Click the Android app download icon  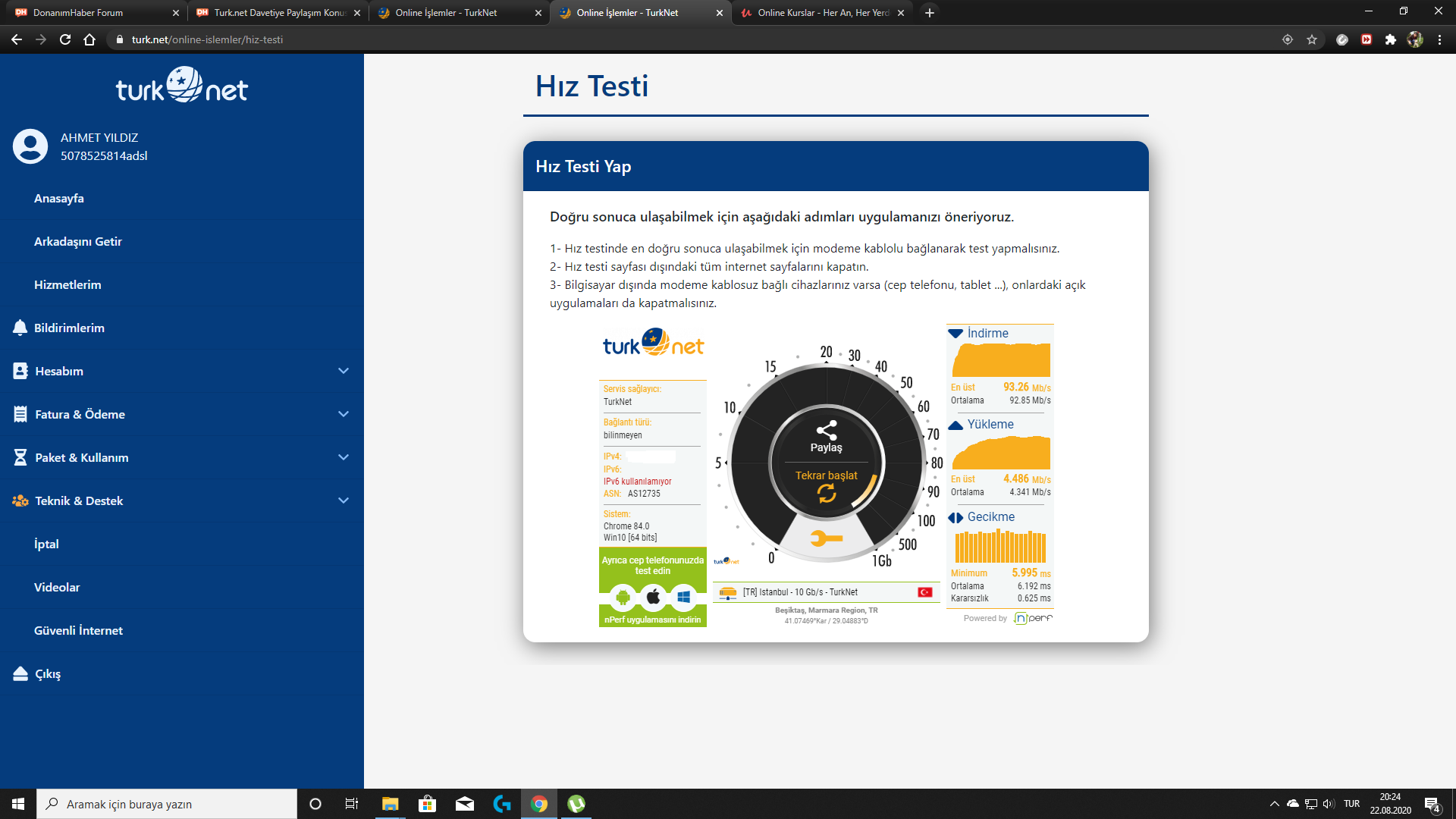(623, 598)
